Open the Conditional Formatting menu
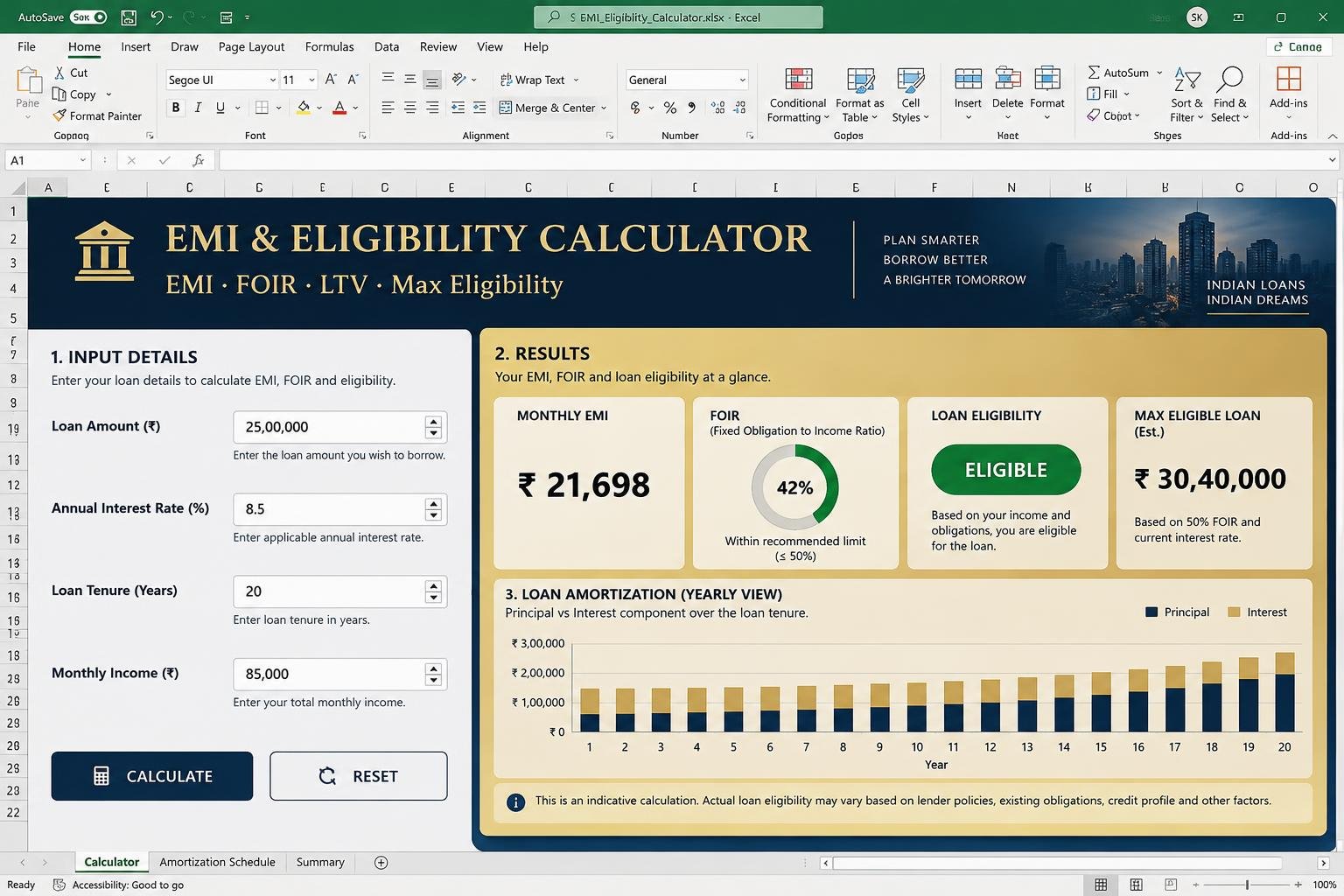Viewport: 1344px width, 896px height. 798,95
